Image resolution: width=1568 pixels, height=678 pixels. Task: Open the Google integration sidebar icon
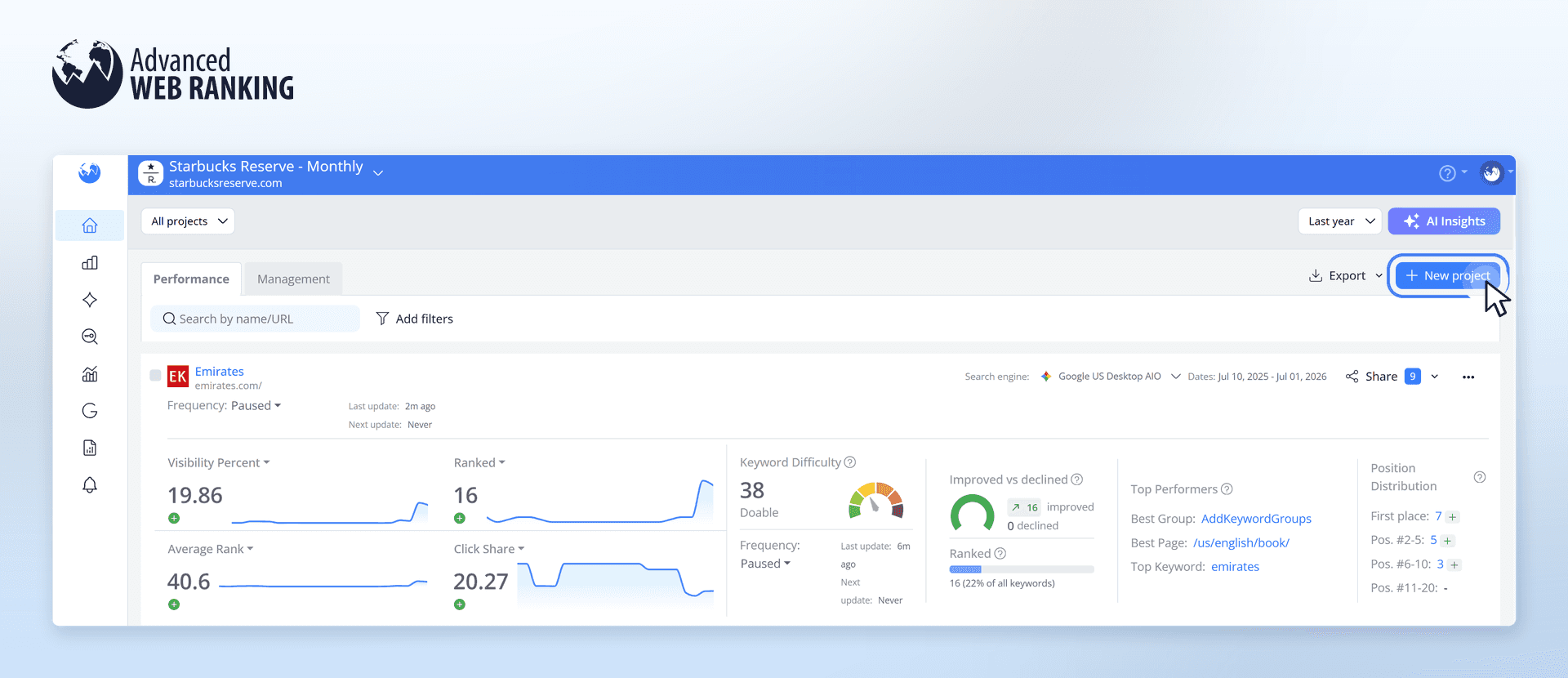(x=90, y=411)
